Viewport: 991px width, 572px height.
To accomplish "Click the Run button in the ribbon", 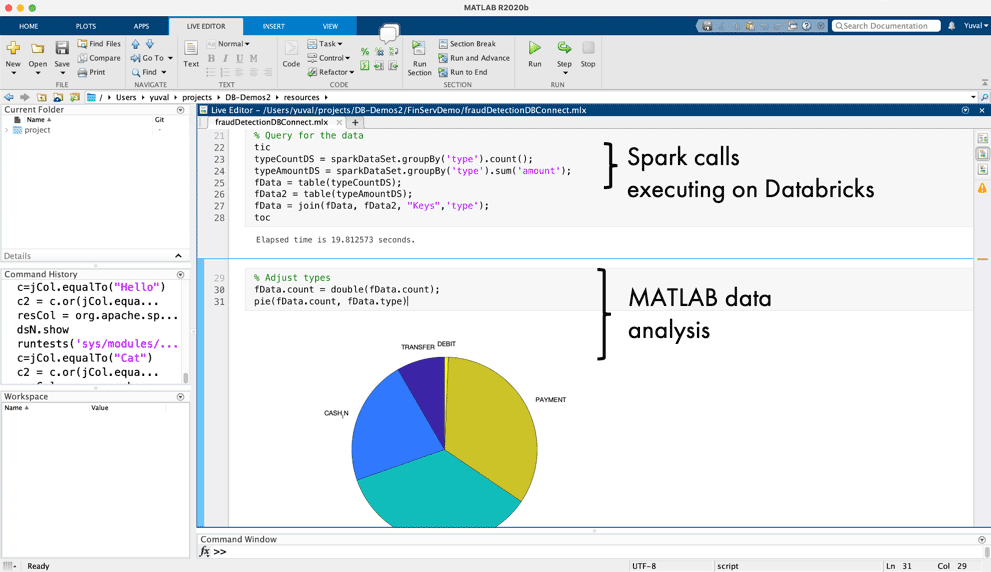I will [x=535, y=52].
